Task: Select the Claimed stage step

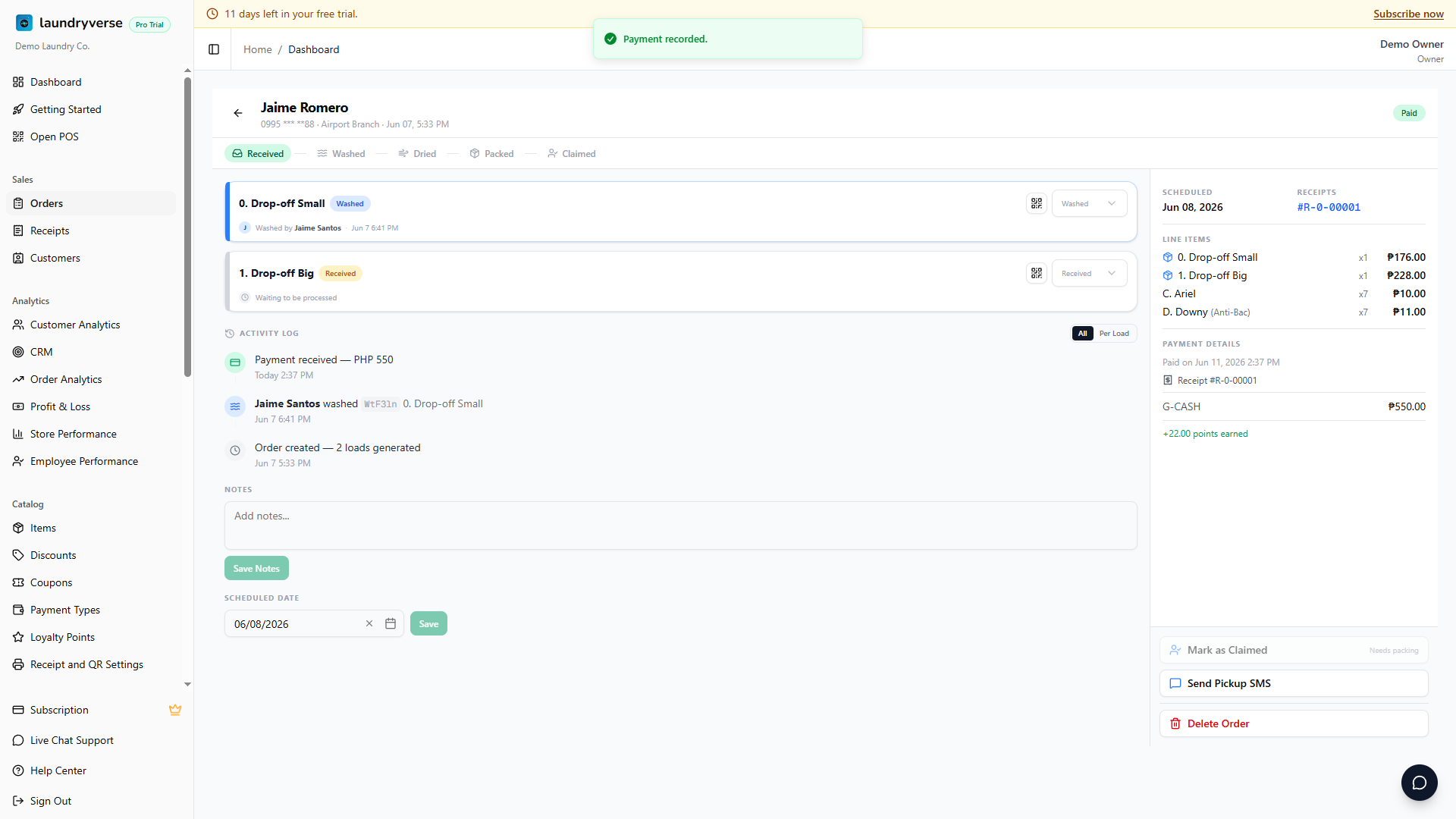Action: [572, 153]
